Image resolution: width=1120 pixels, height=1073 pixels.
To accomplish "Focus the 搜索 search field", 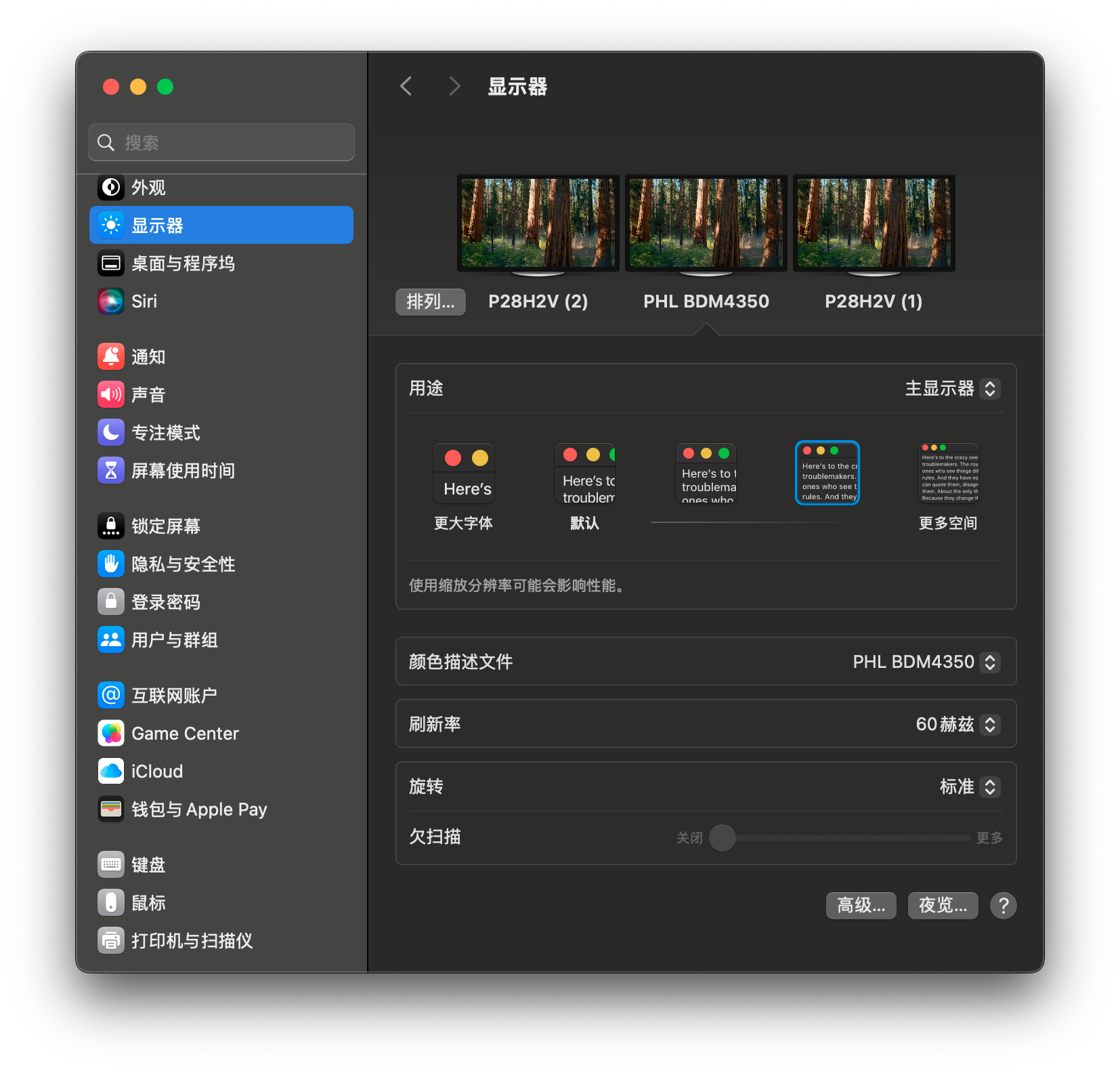I will coord(221,142).
